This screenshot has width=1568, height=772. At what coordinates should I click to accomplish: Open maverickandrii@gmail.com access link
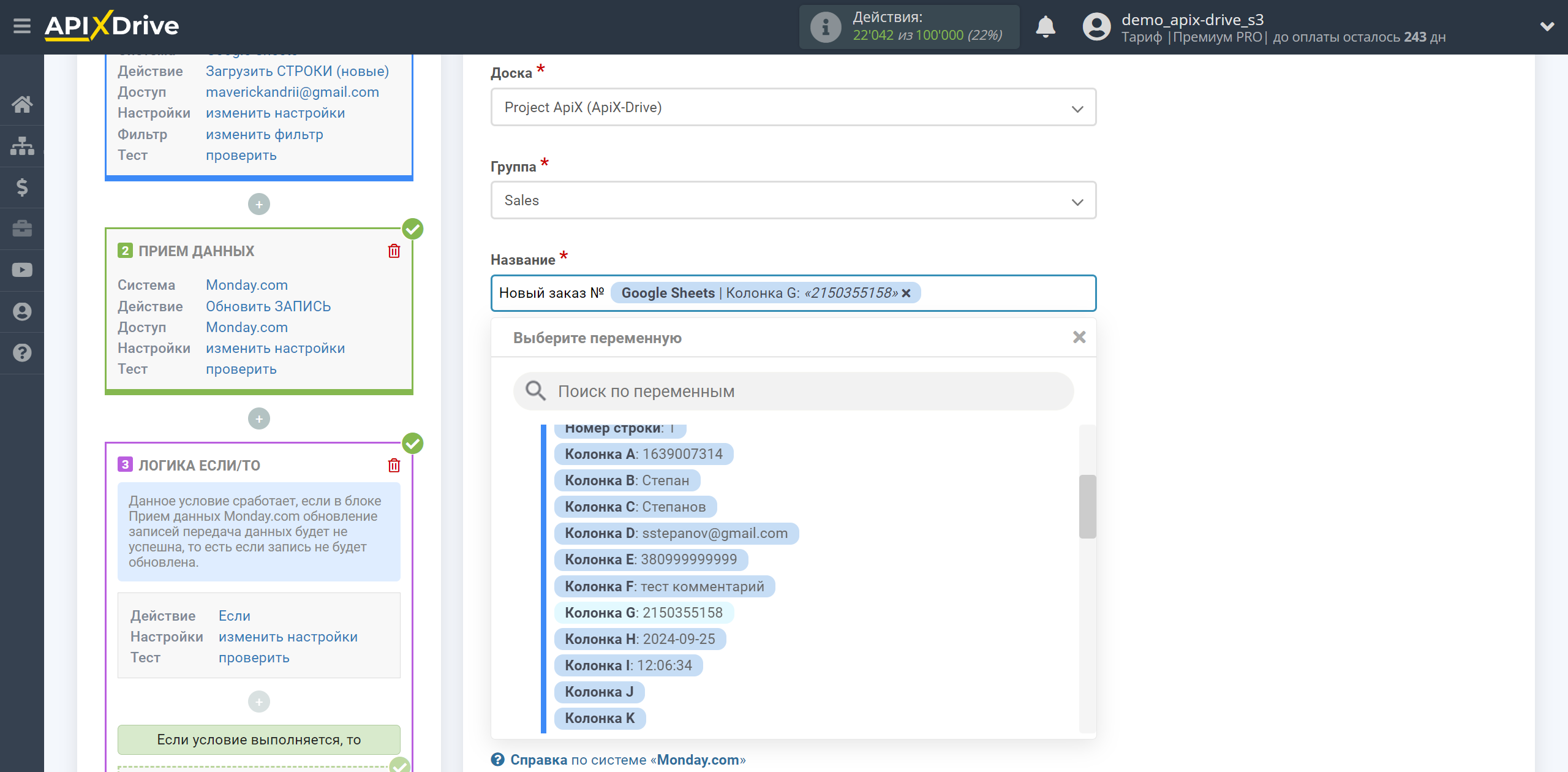[x=292, y=92]
